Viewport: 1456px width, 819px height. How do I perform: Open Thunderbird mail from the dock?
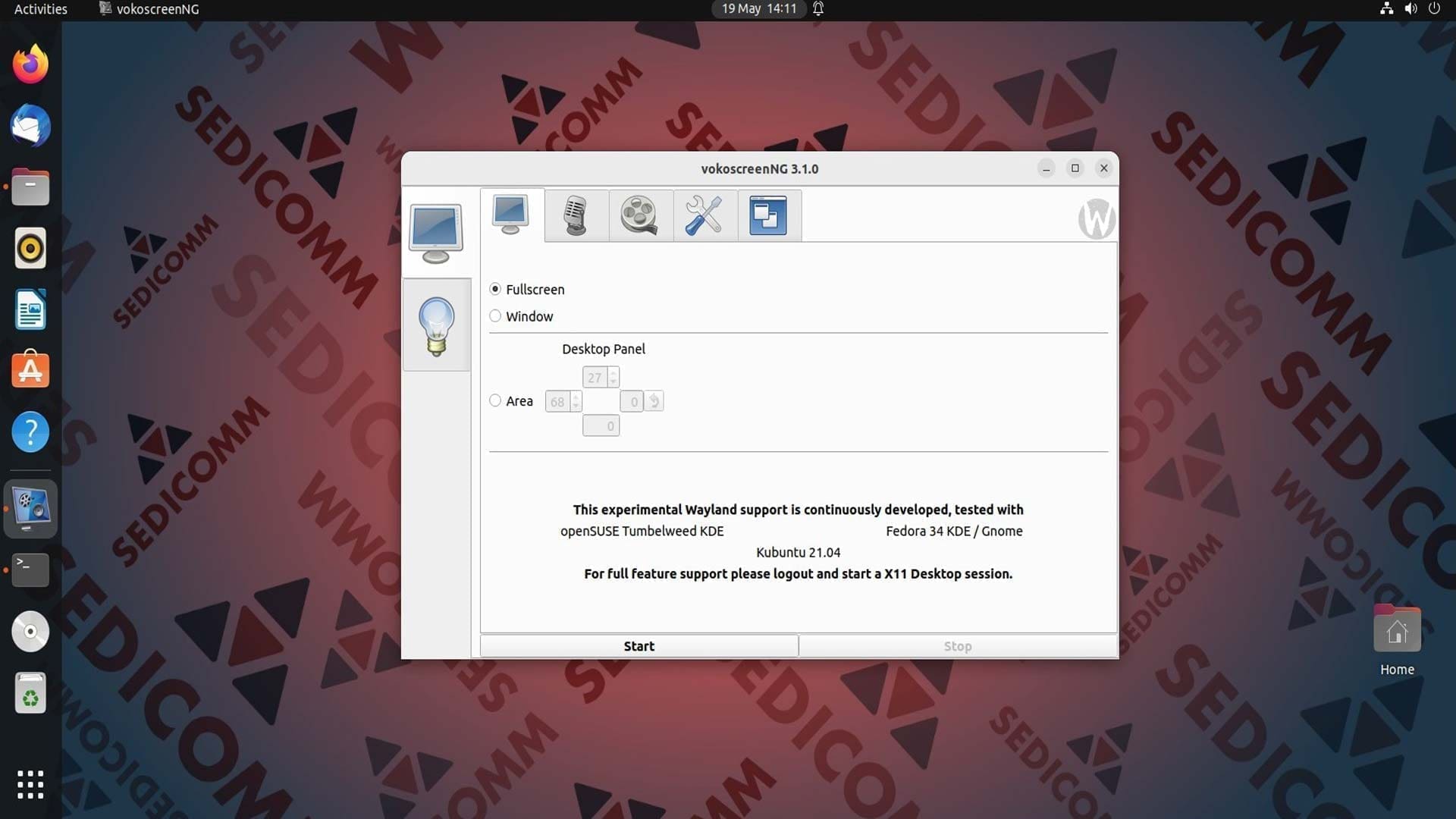pyautogui.click(x=30, y=126)
